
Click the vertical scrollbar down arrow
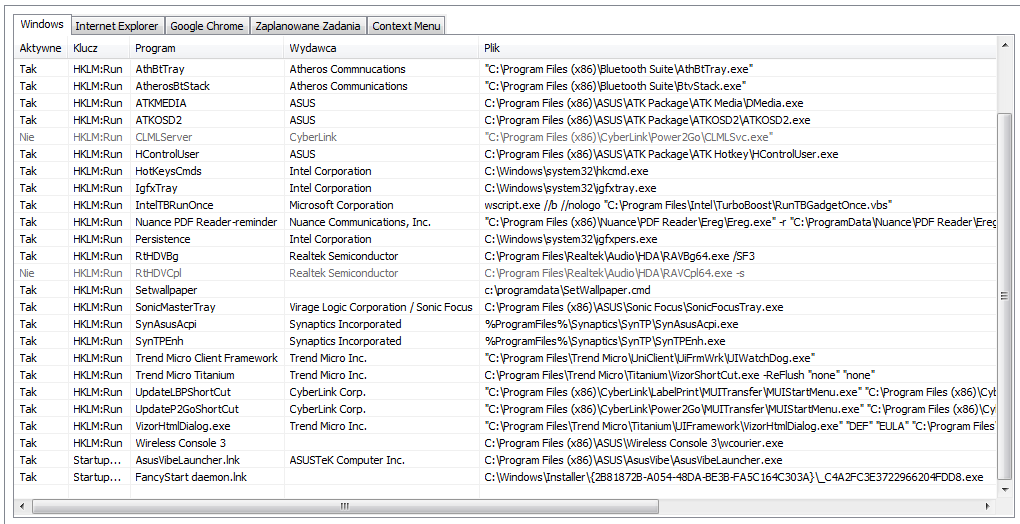pos(1005,490)
